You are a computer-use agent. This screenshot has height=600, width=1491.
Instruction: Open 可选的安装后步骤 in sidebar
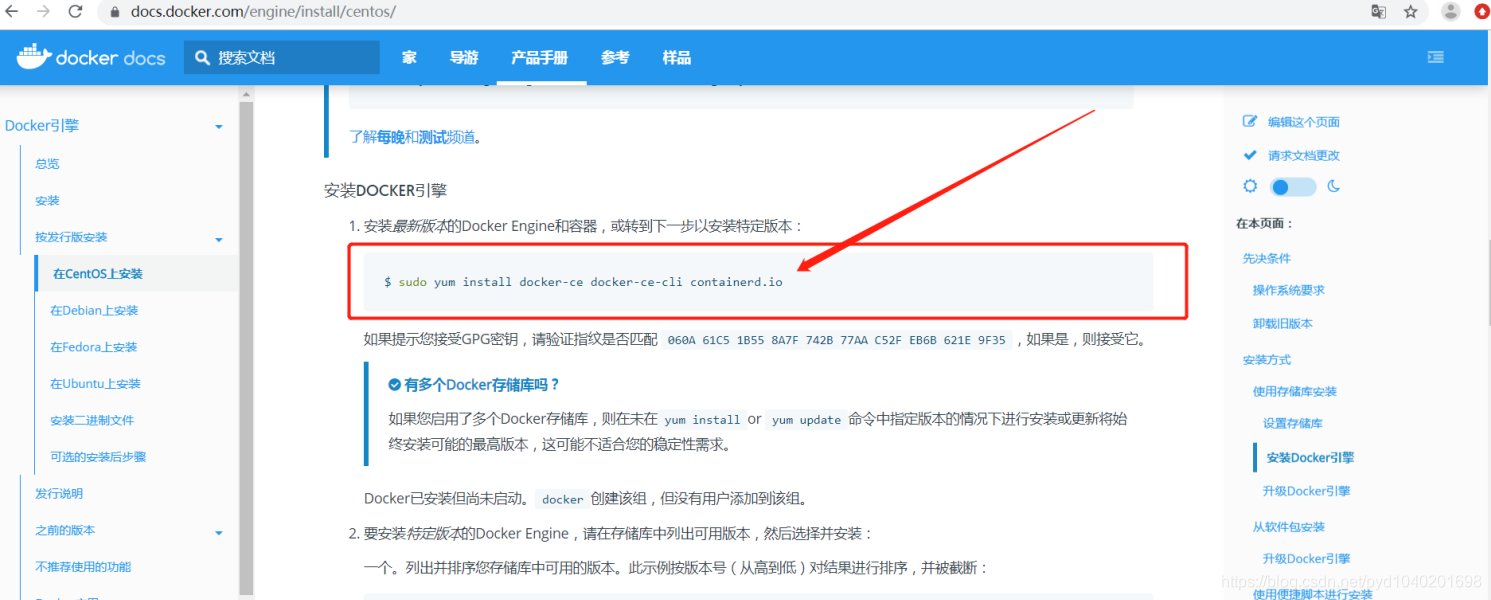[98, 457]
